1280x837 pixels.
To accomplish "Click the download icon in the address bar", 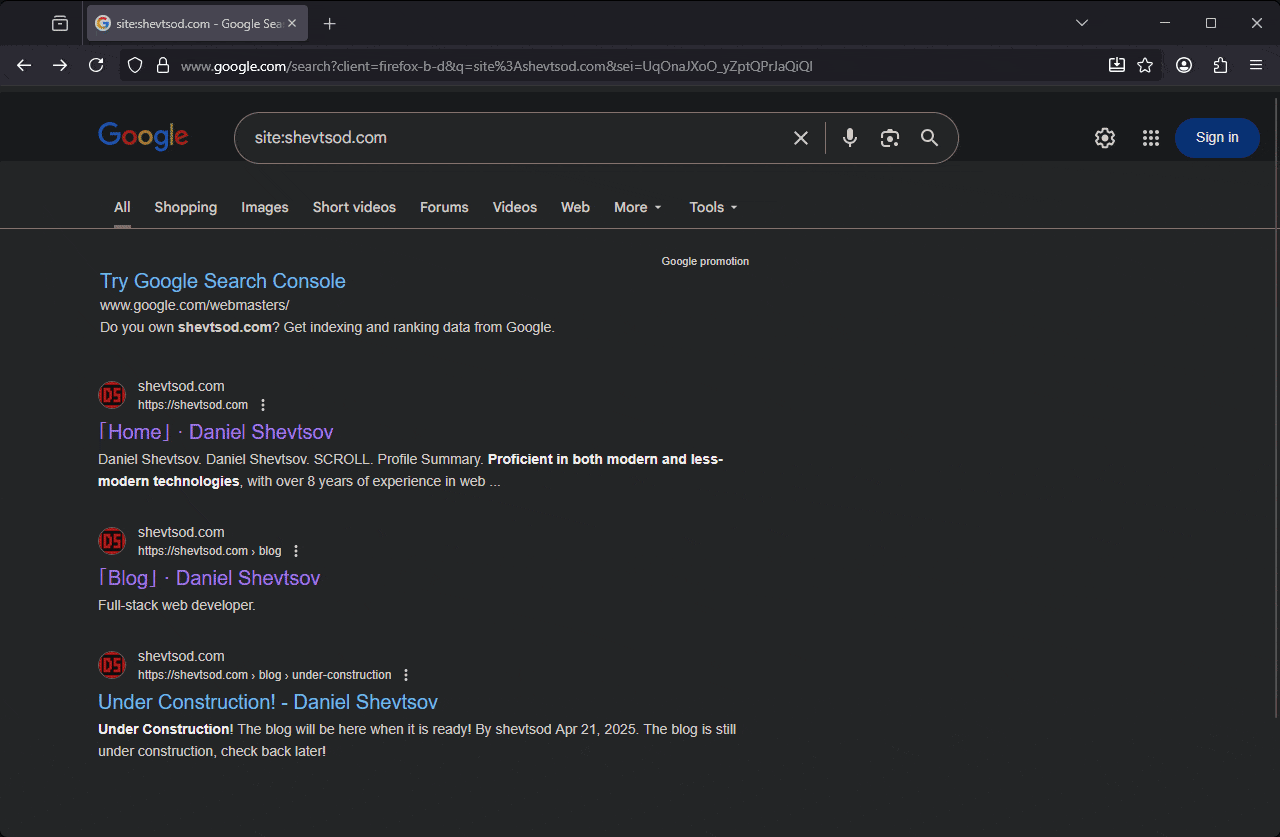I will [1117, 65].
